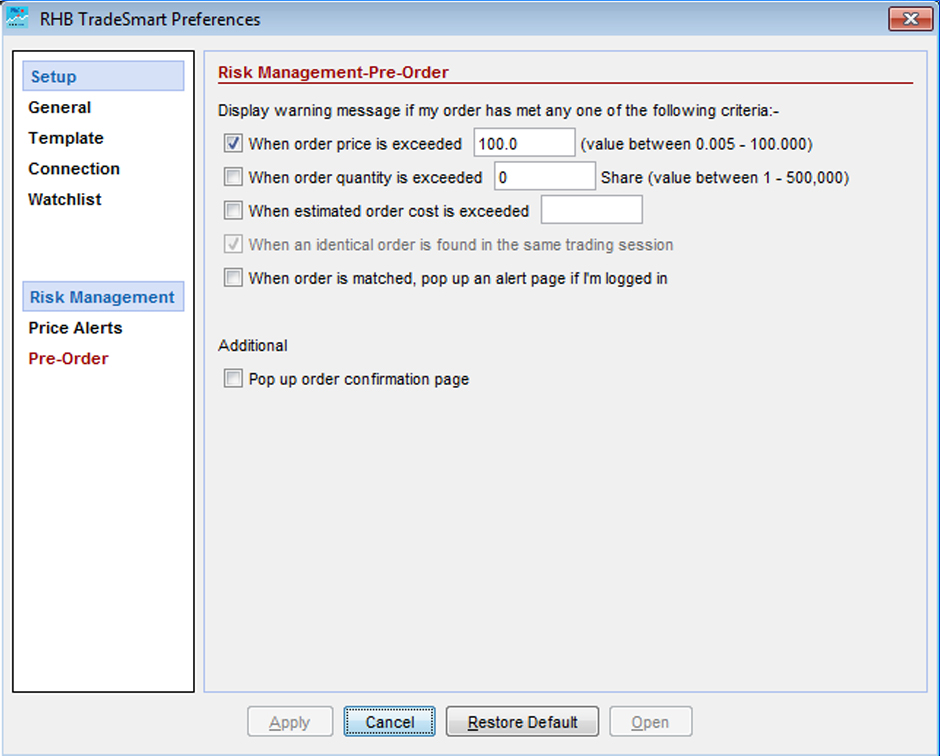Click the empty estimated order cost field

(x=591, y=211)
